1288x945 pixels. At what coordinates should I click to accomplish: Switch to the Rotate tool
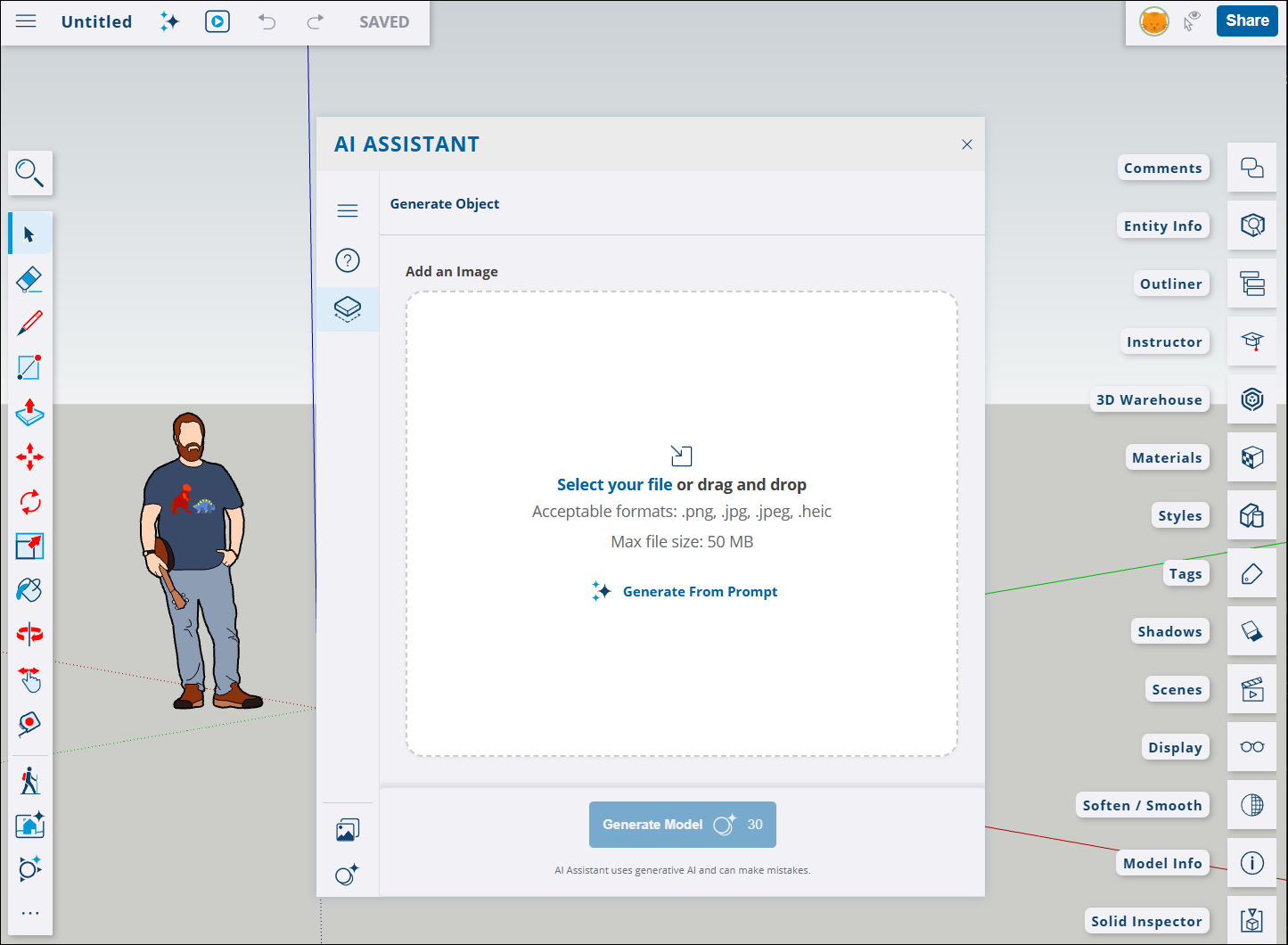click(x=29, y=502)
